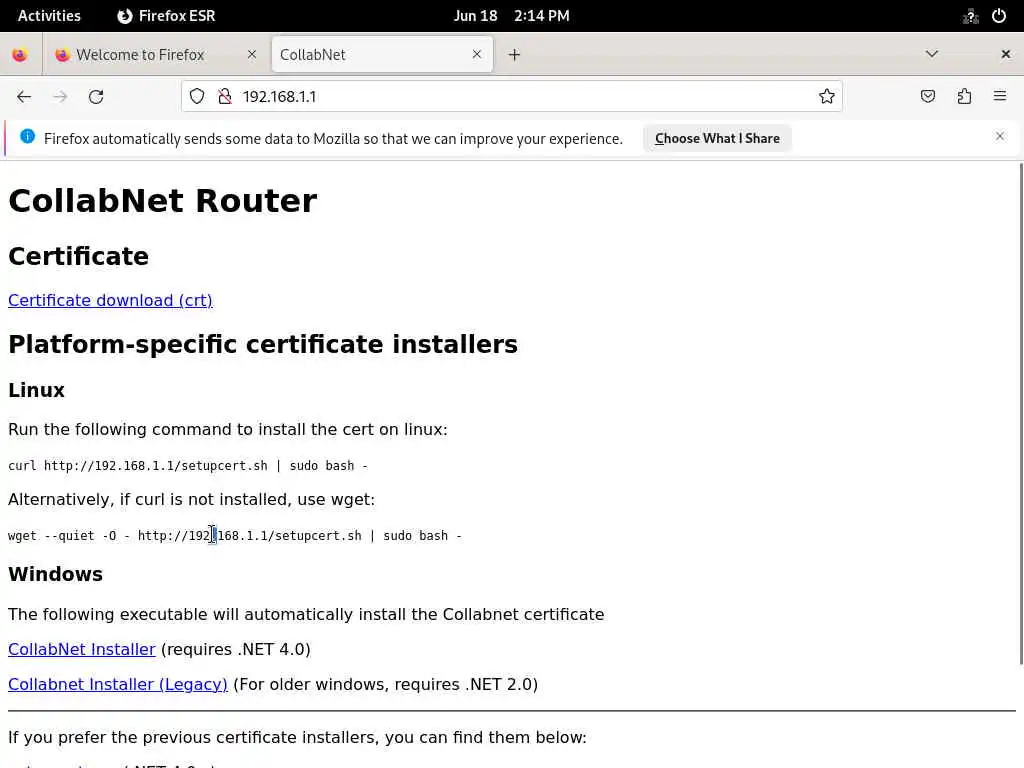Click the Platform-specific certificate installers heading
This screenshot has height=768, width=1024.
tap(263, 344)
